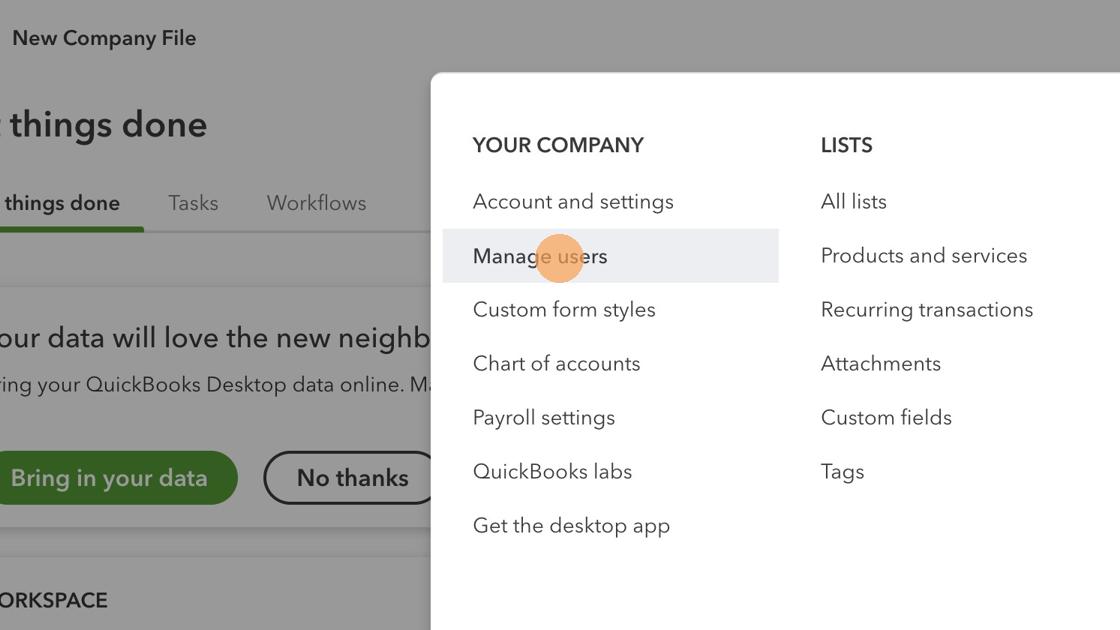Open Tags list
1120x630 pixels.
pos(842,472)
